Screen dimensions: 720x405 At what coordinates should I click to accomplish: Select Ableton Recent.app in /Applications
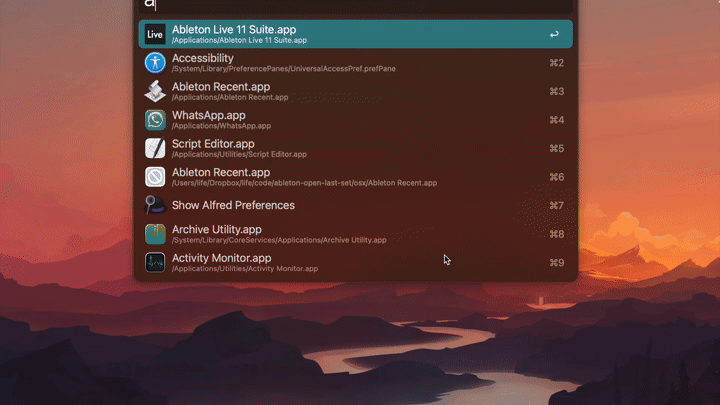(x=356, y=91)
